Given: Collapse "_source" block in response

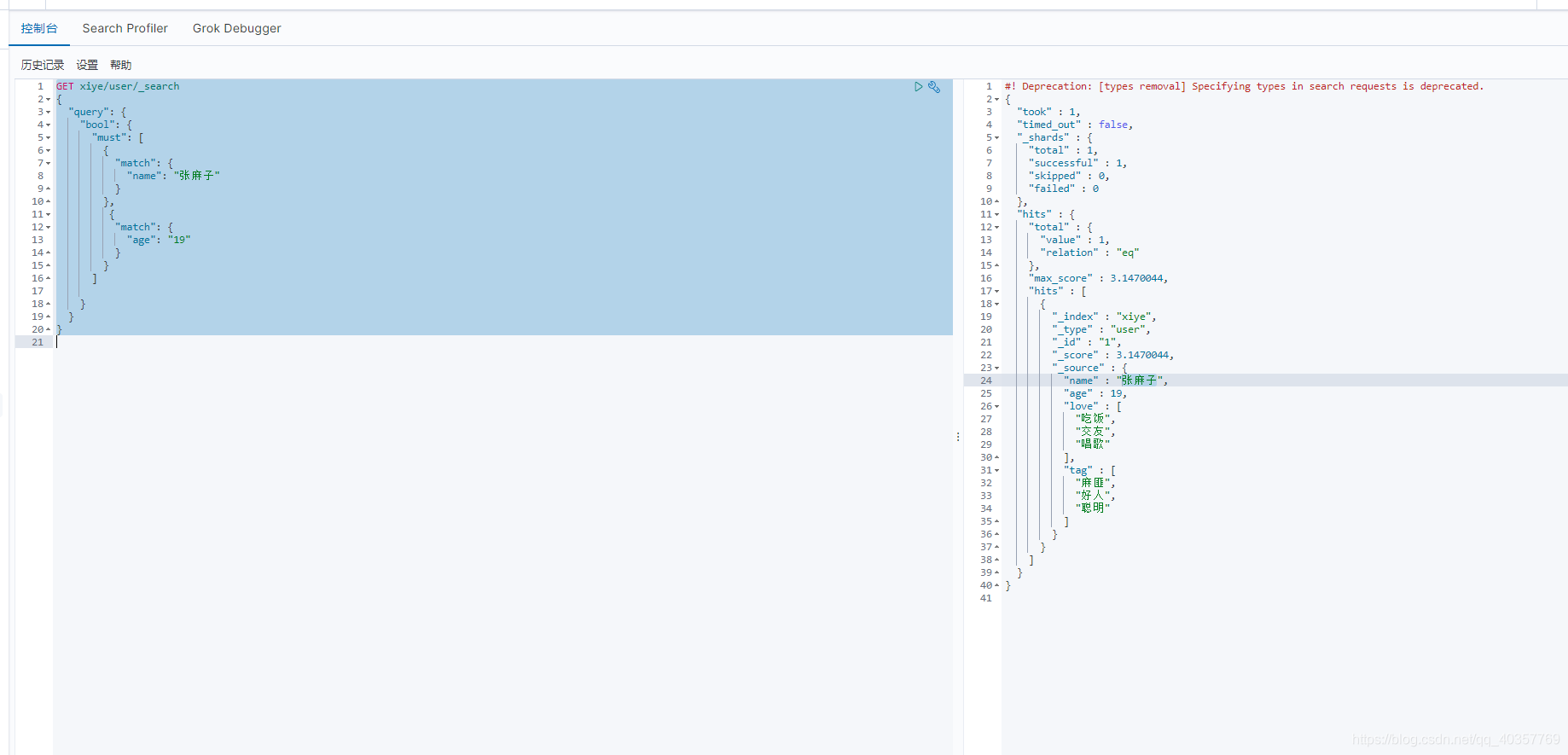Looking at the screenshot, I should click(997, 368).
